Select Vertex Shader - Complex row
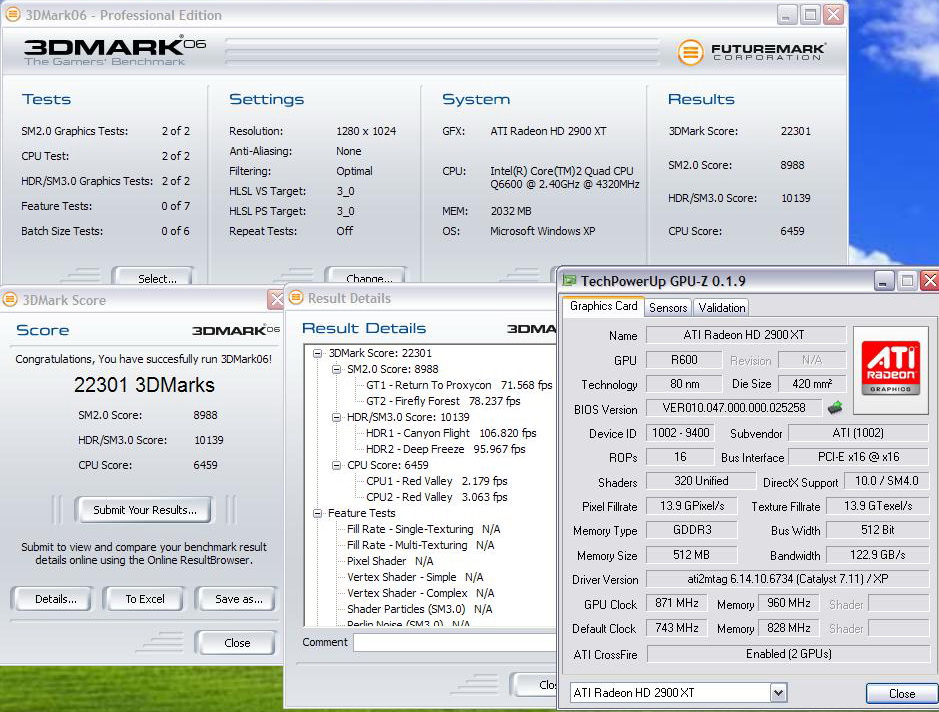The height and width of the screenshot is (712, 939). [x=420, y=593]
